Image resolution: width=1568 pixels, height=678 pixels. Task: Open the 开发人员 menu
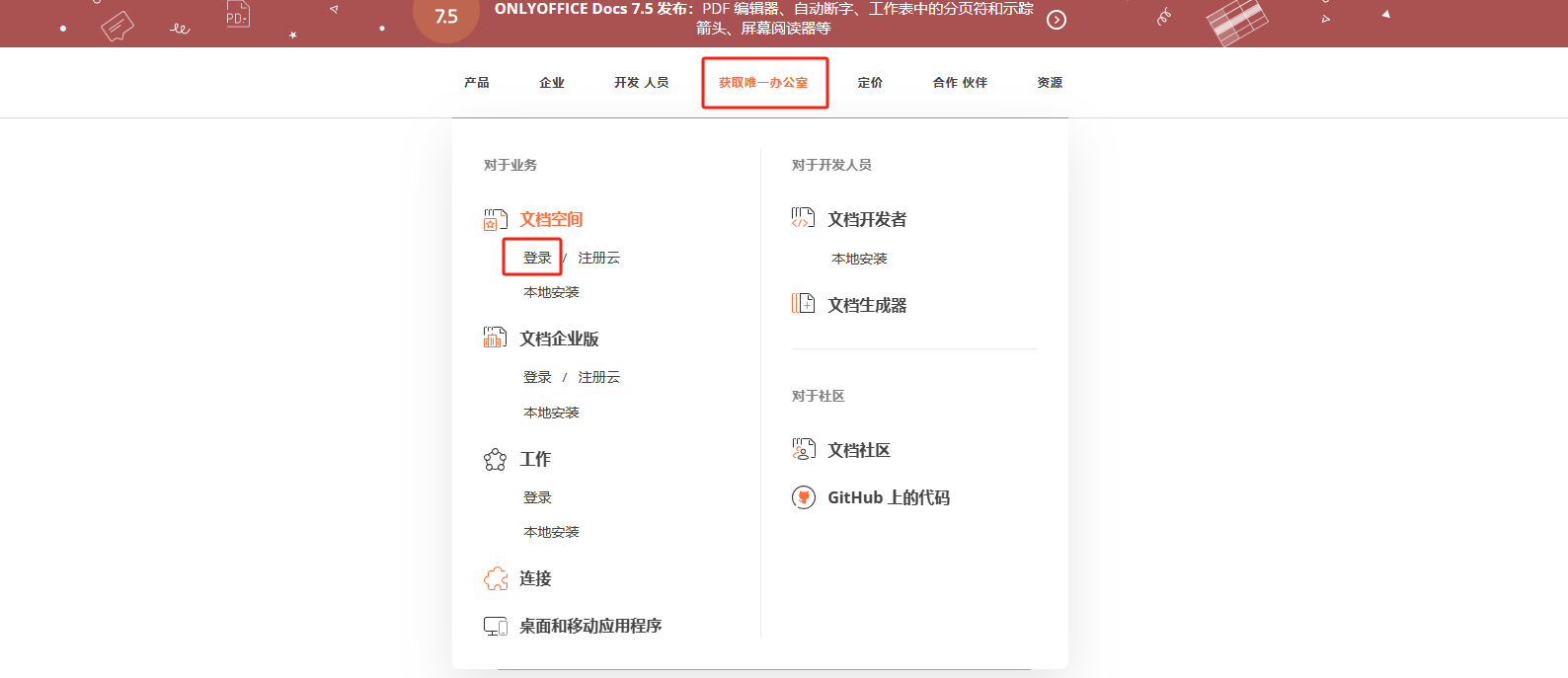click(642, 83)
